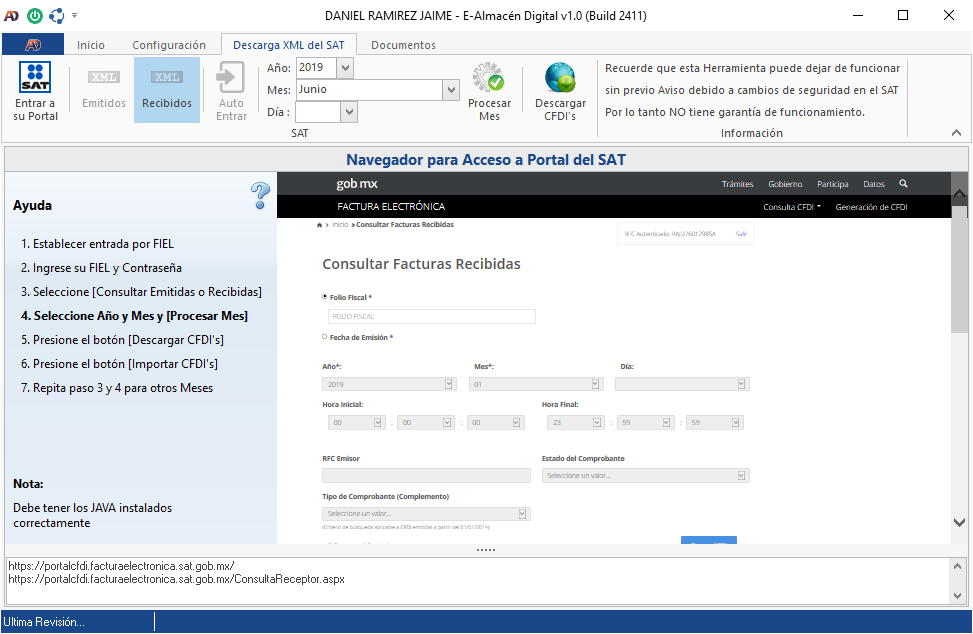Click the green power icon in title bar

coord(35,15)
